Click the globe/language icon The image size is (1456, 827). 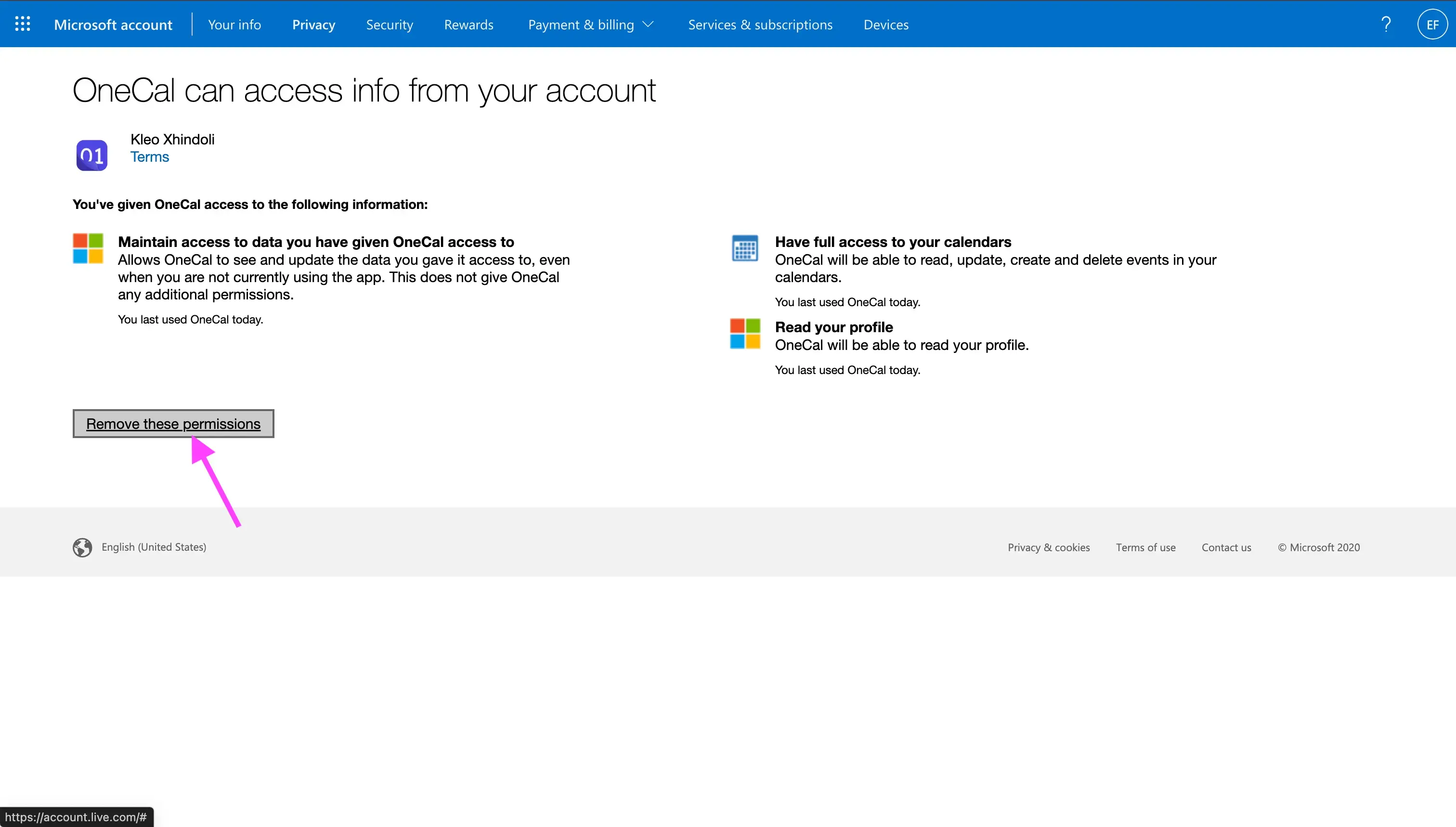(x=82, y=546)
